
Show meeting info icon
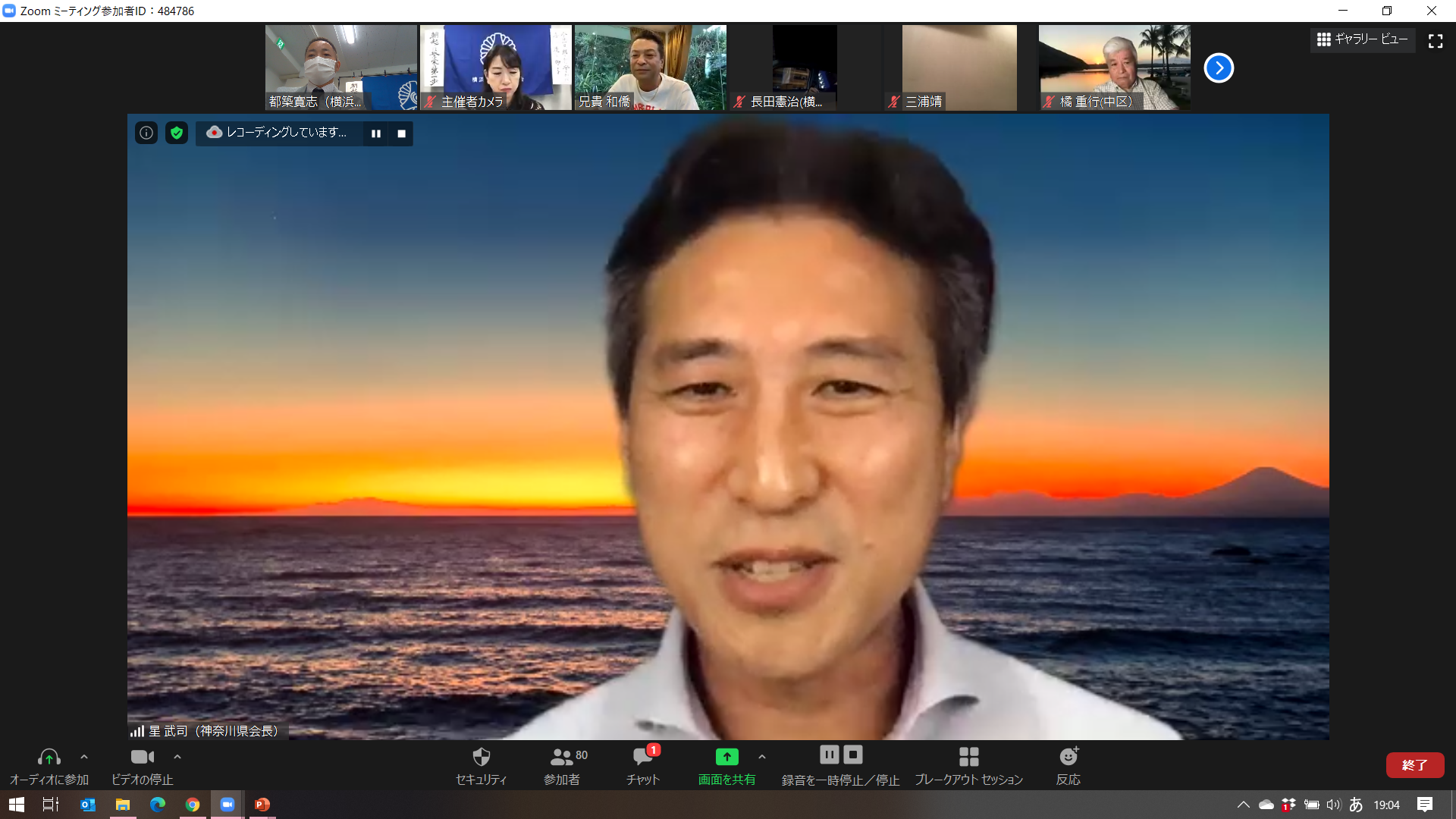pyautogui.click(x=146, y=133)
